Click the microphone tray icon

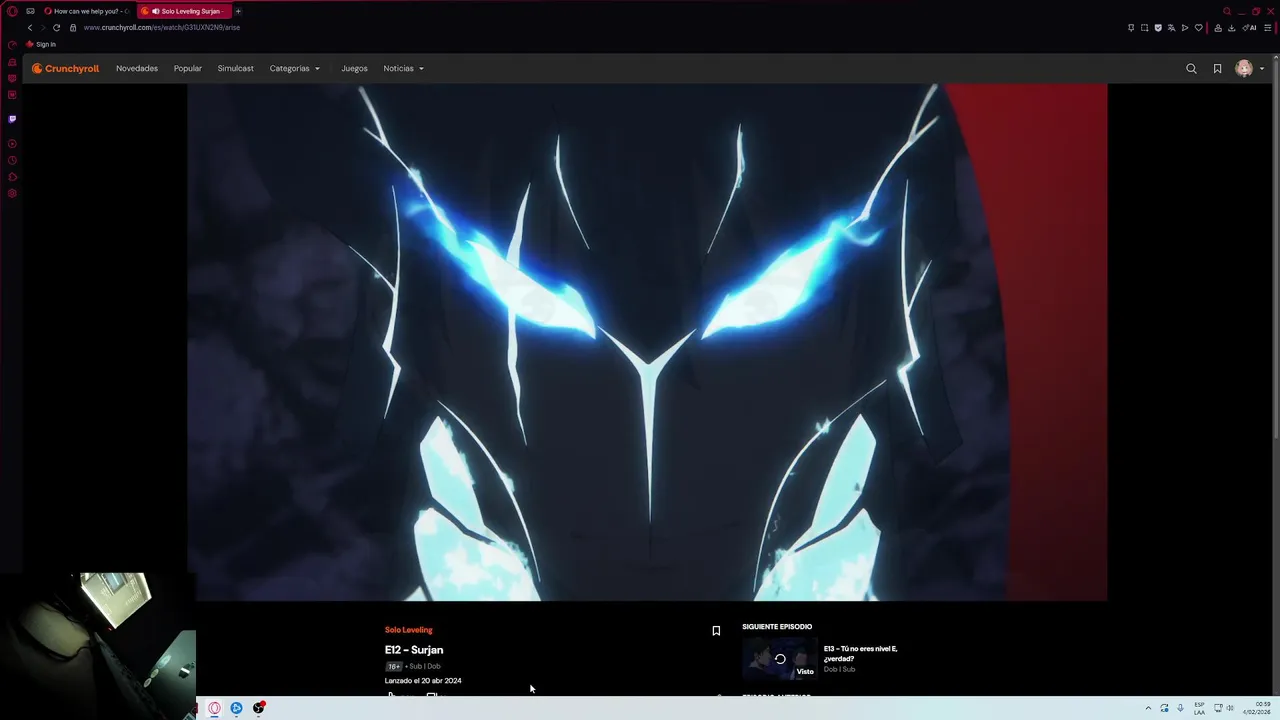pos(1180,708)
